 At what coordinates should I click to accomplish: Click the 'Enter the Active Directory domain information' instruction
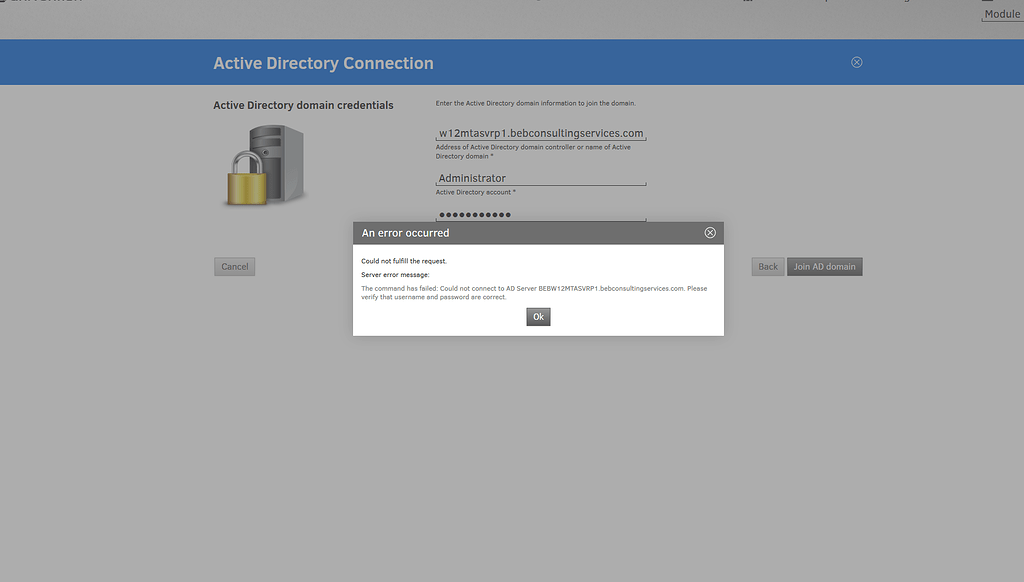pos(535,103)
